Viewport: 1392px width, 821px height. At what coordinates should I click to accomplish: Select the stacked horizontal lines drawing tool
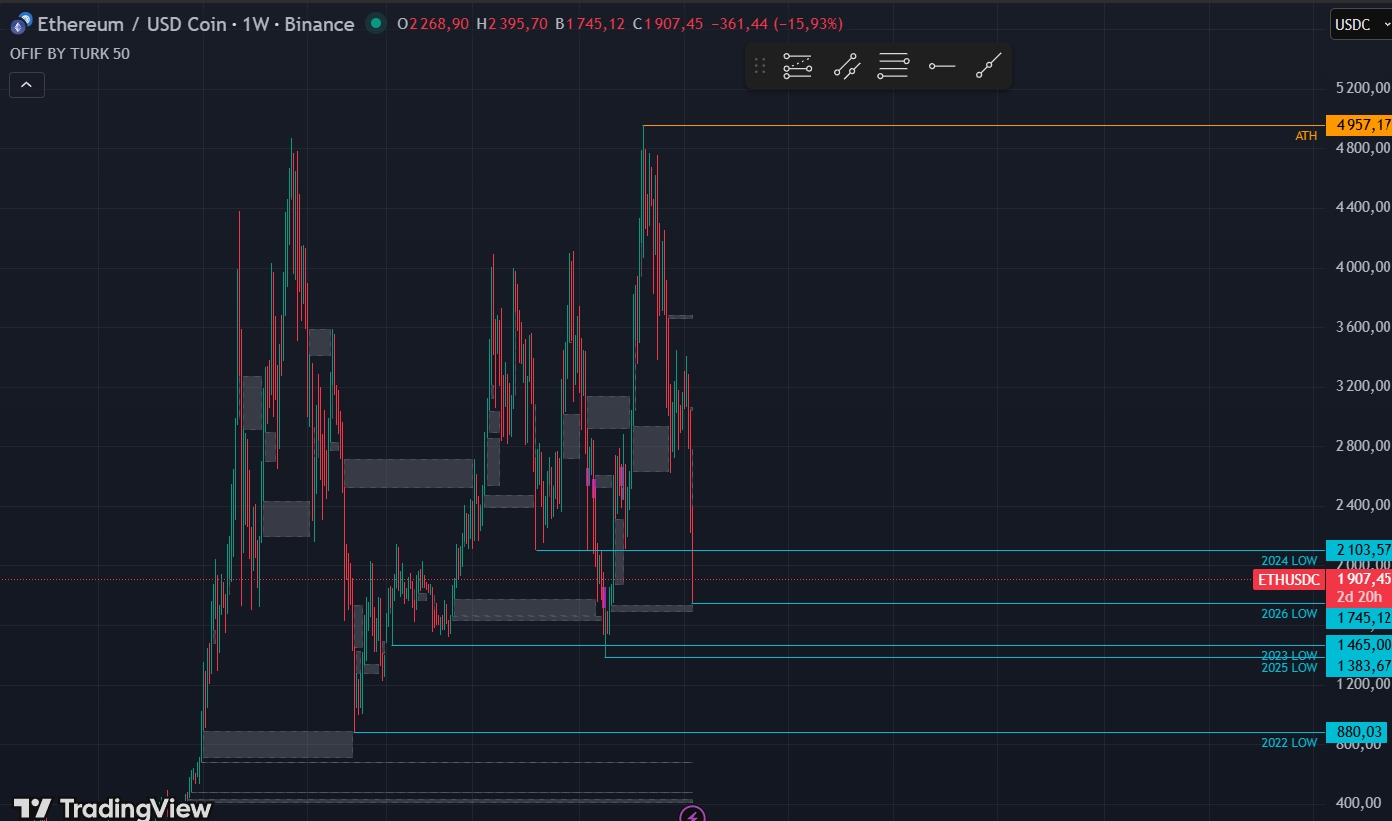[x=893, y=67]
